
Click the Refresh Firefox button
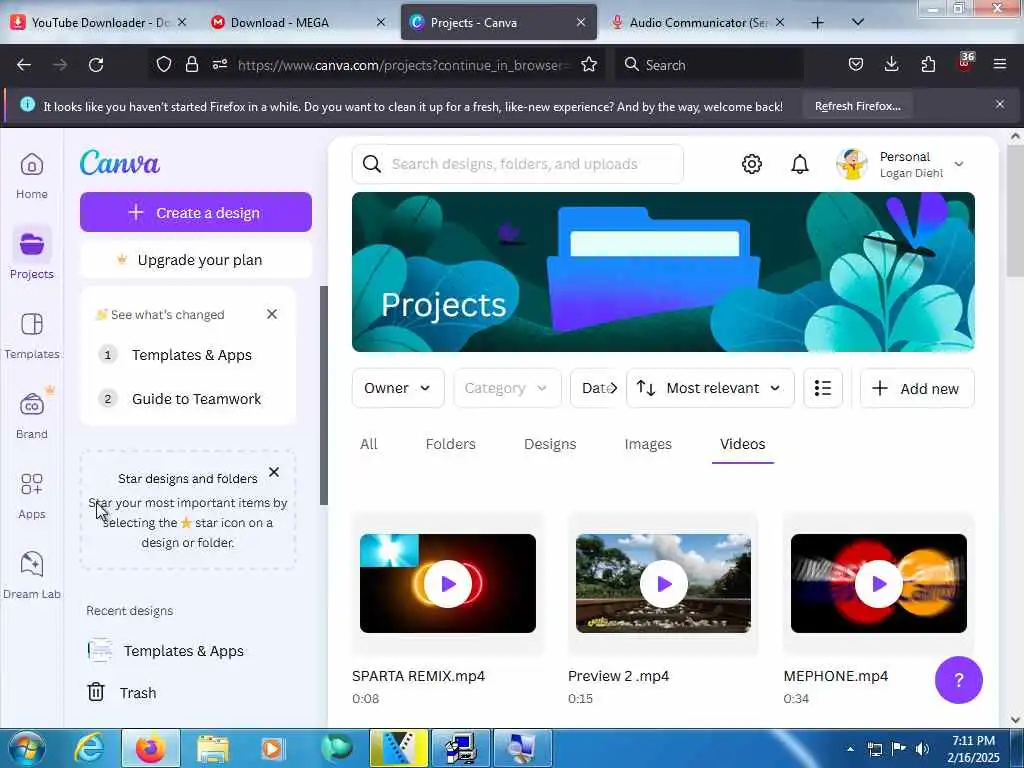click(857, 106)
